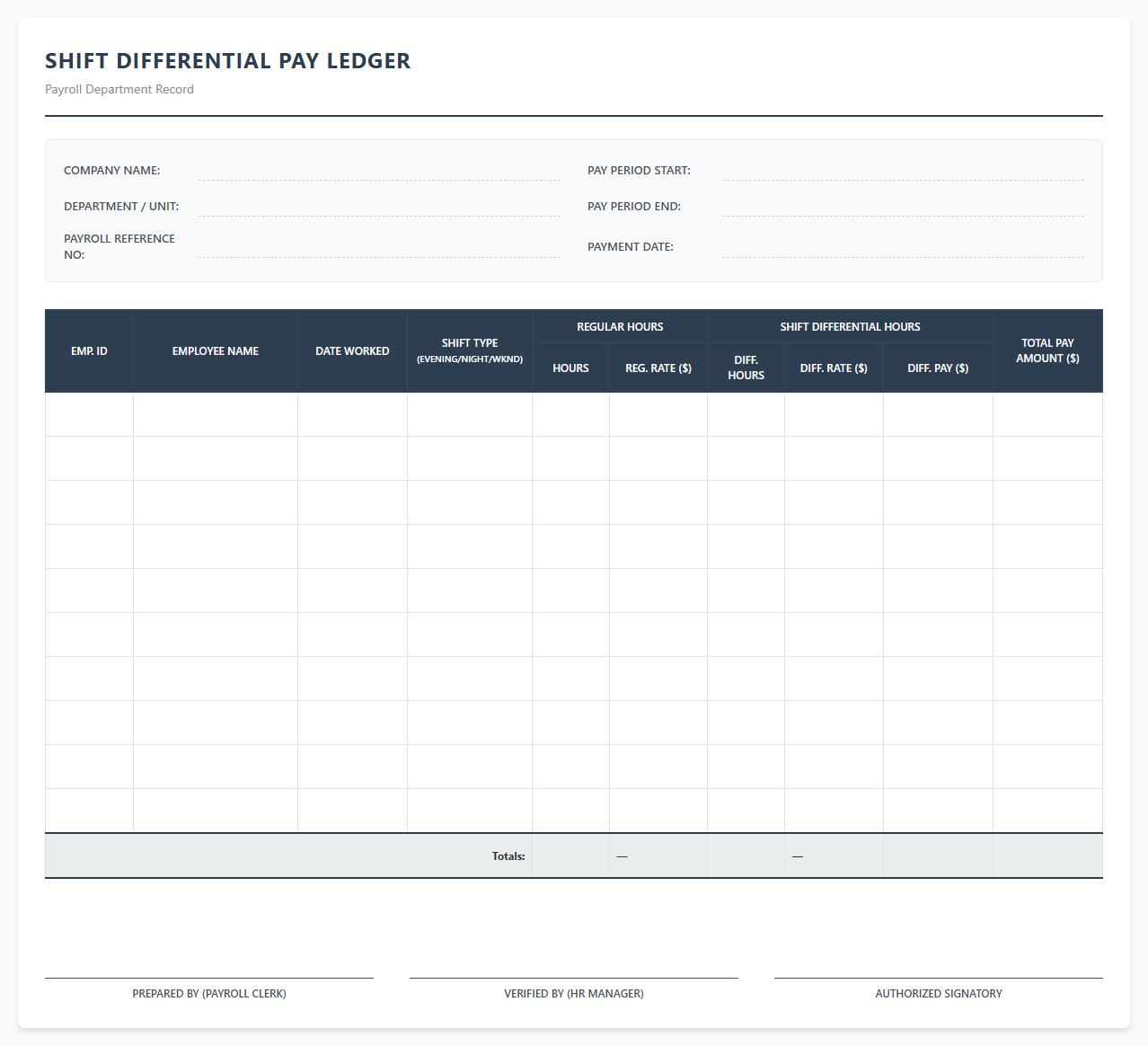The image size is (1148, 1046).
Task: Select the "DIFF. HOURS" column header
Action: click(x=746, y=368)
